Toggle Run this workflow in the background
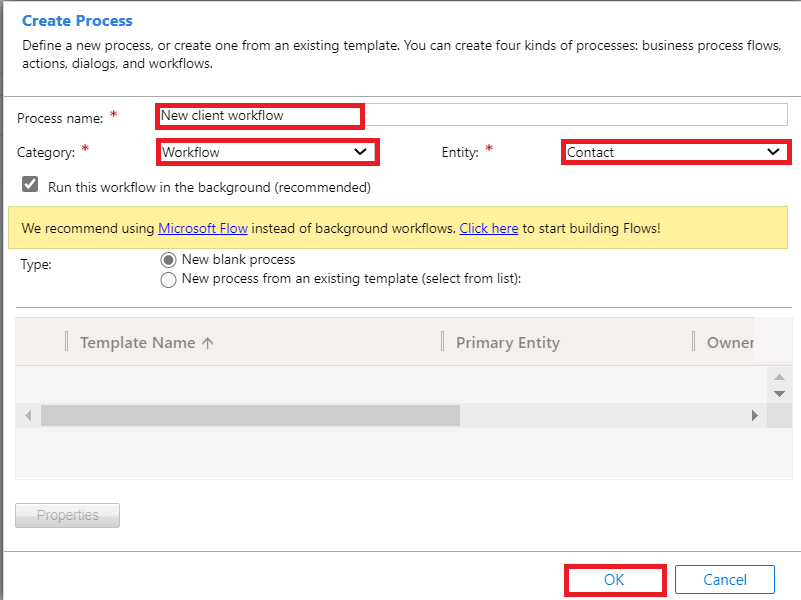The width and height of the screenshot is (801, 600). (30, 186)
